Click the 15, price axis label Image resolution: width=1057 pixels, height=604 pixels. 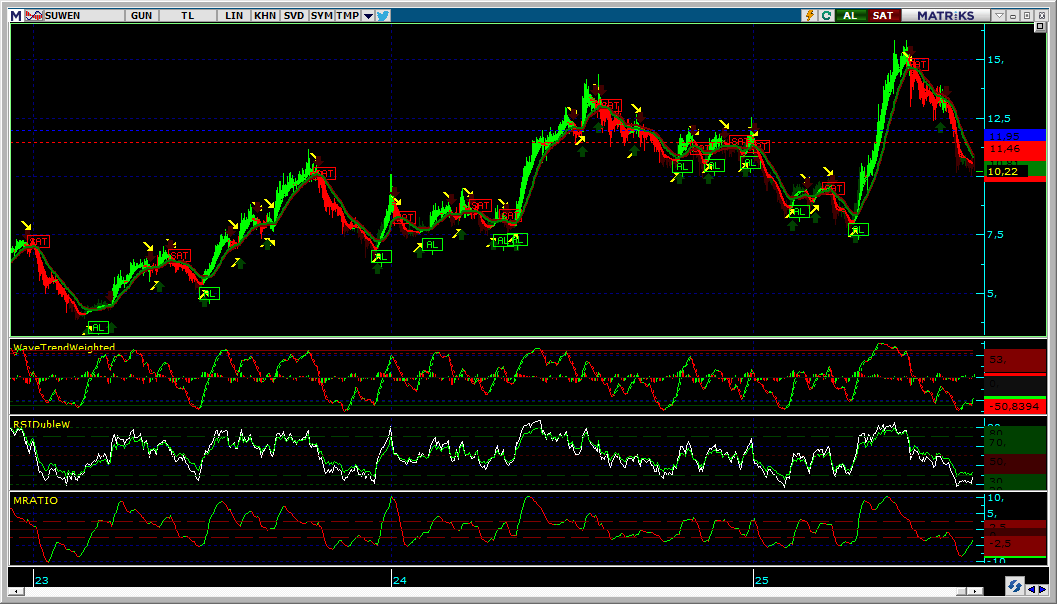tap(996, 59)
